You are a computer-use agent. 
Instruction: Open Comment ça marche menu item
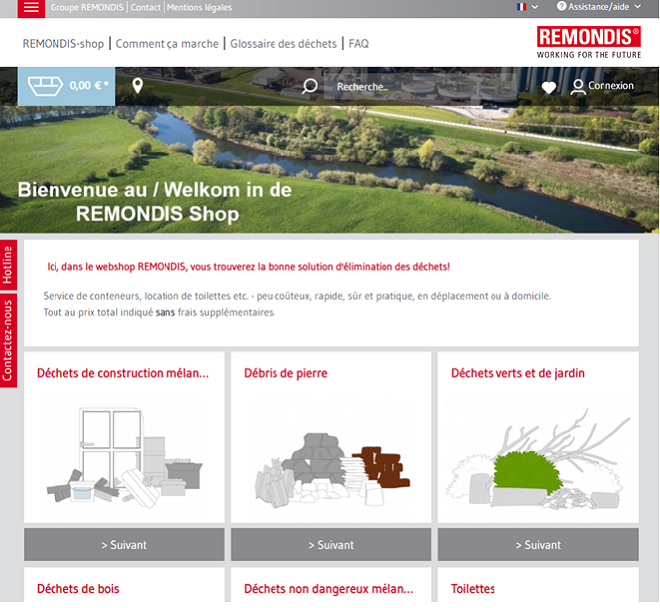click(167, 44)
